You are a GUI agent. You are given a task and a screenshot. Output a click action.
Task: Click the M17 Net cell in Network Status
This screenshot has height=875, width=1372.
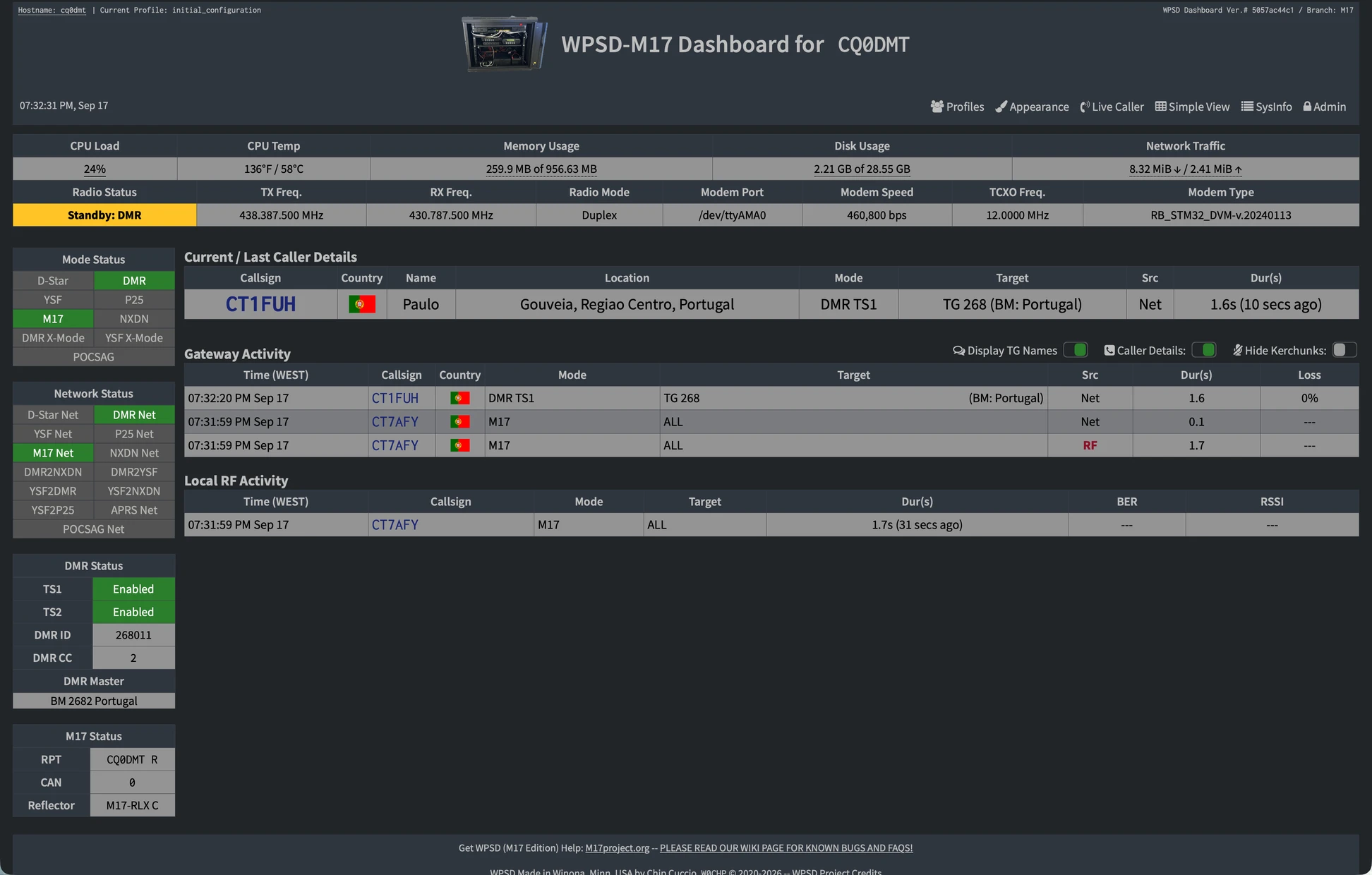click(53, 453)
